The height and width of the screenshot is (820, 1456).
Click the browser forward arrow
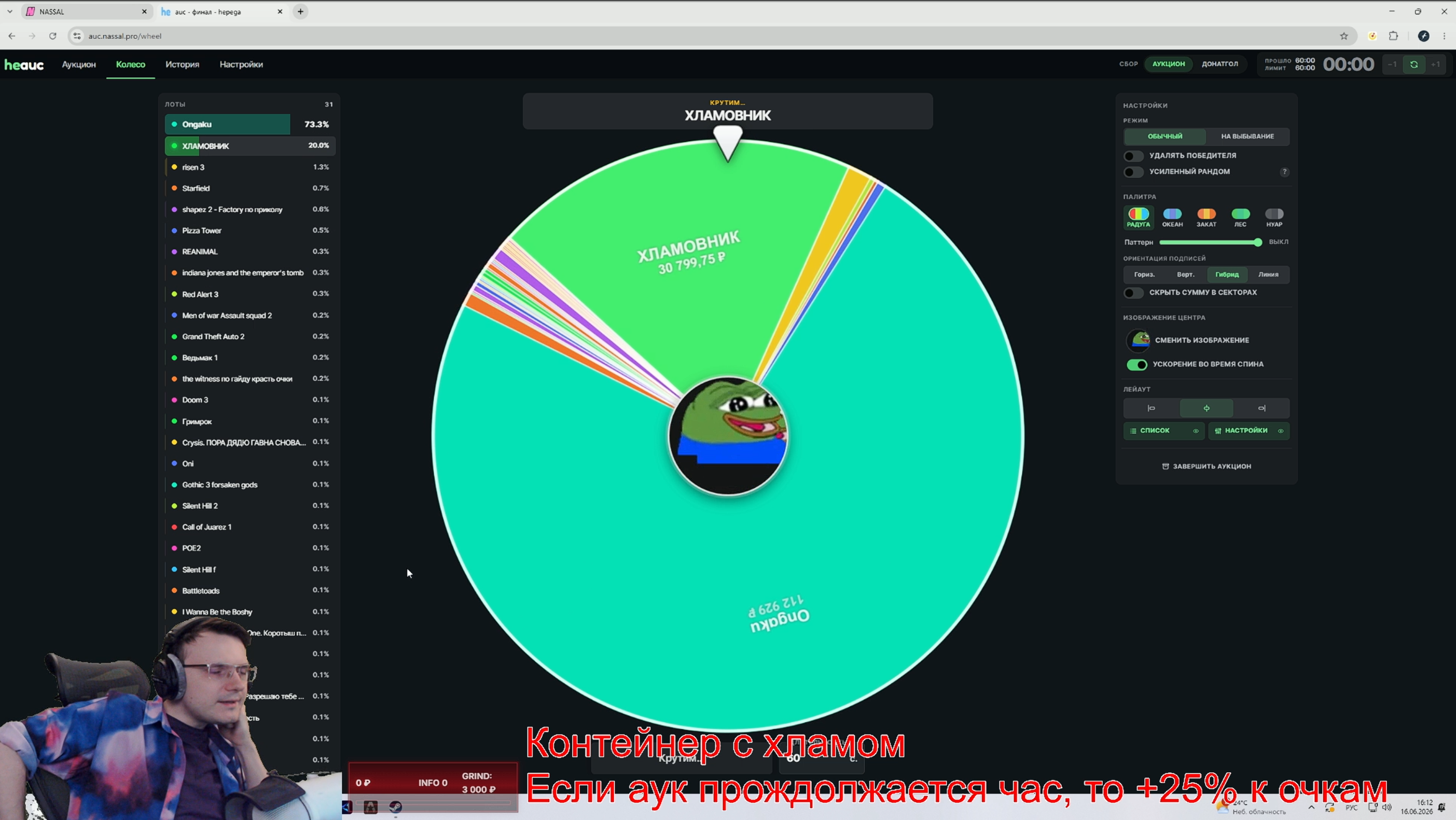click(x=32, y=36)
